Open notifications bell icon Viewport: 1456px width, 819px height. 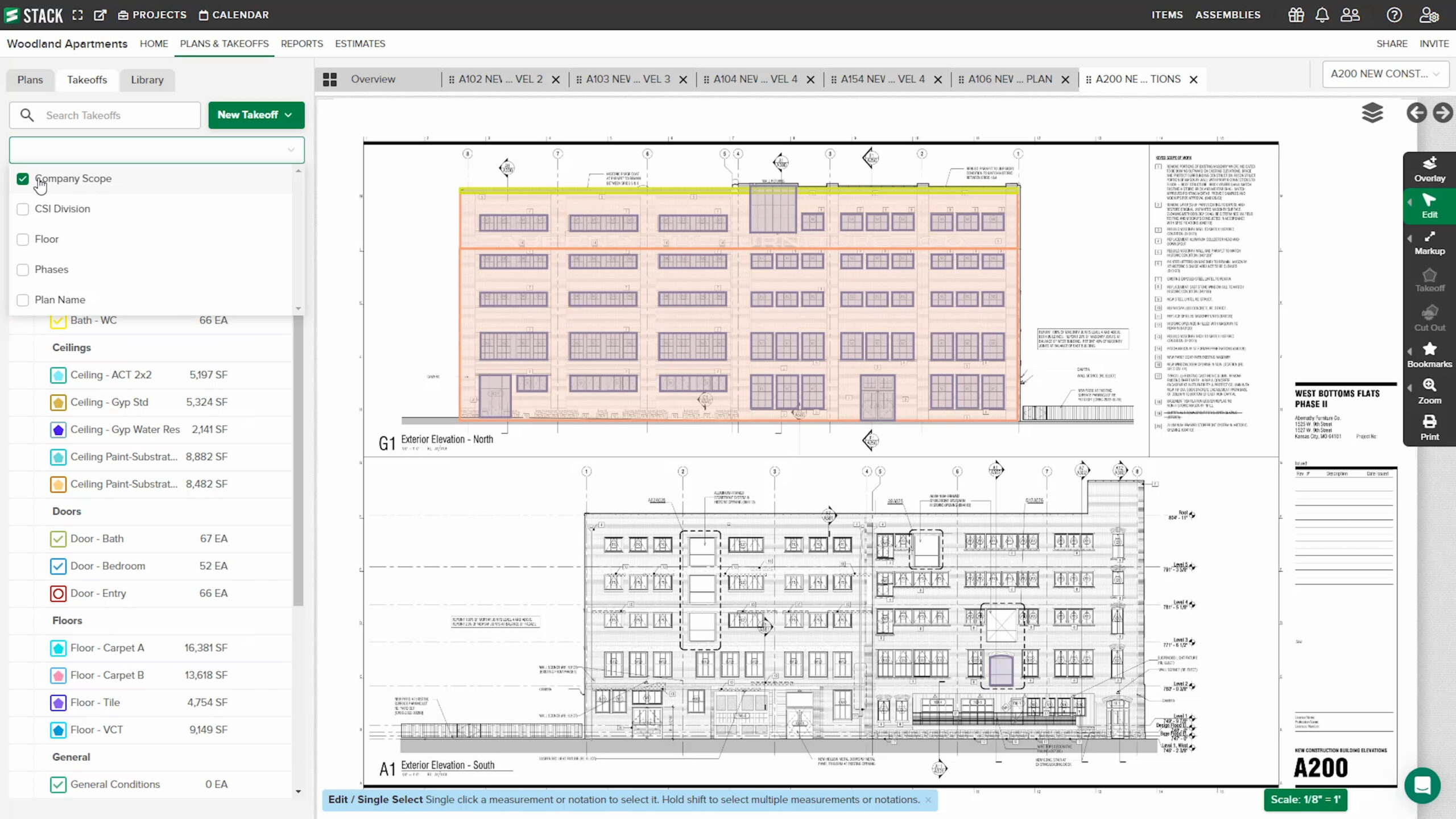click(x=1322, y=15)
